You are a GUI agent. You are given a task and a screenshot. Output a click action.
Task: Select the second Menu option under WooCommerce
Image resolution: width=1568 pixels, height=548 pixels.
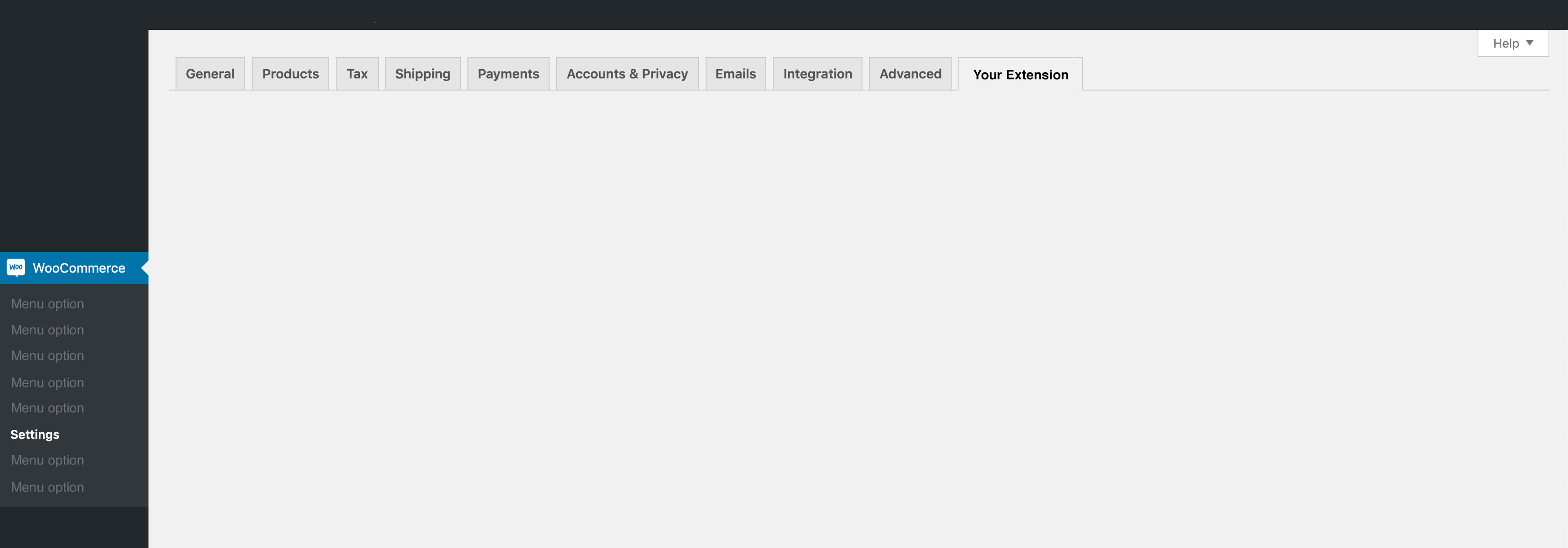coord(48,330)
